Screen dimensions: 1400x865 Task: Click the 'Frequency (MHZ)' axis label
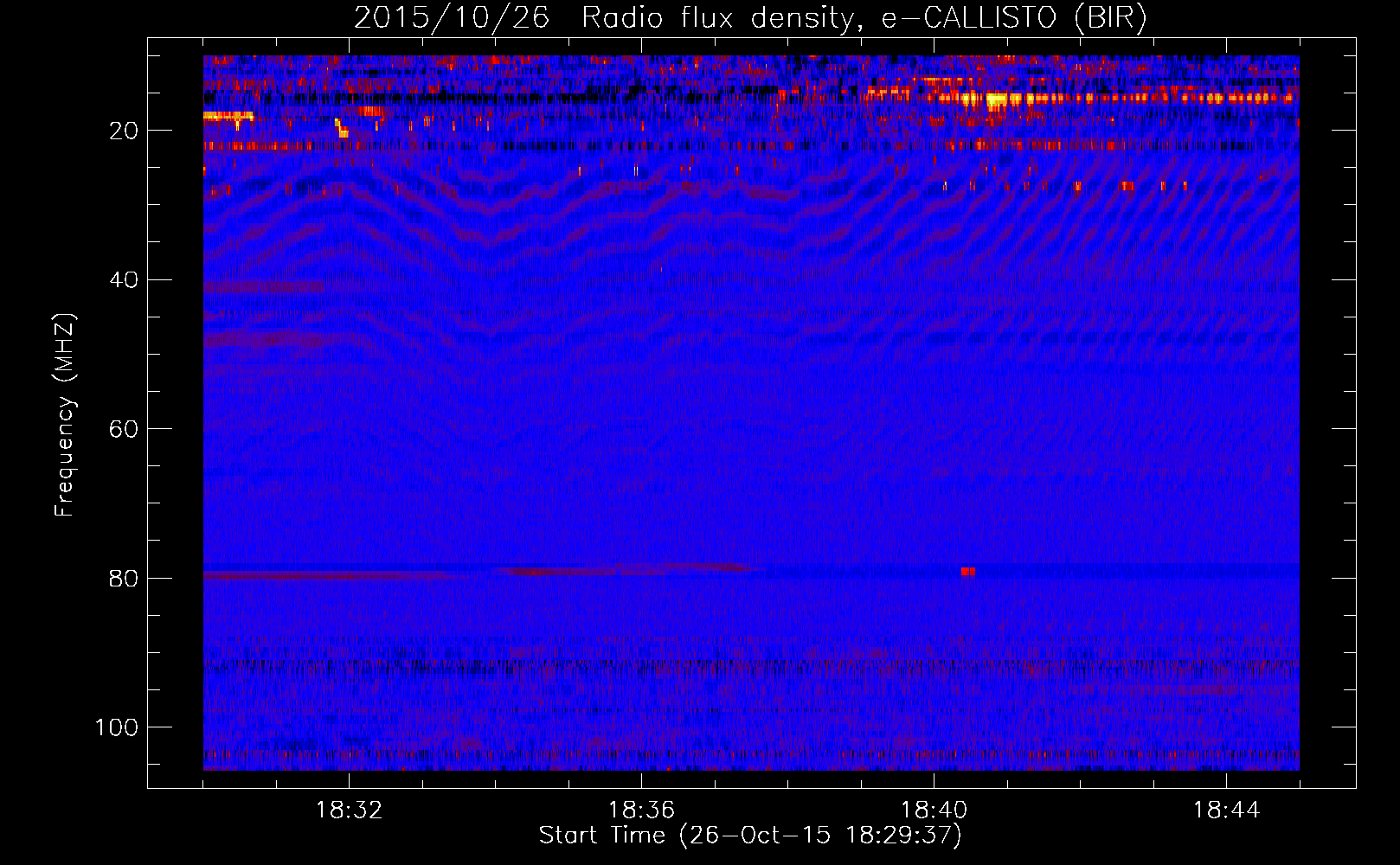64,415
